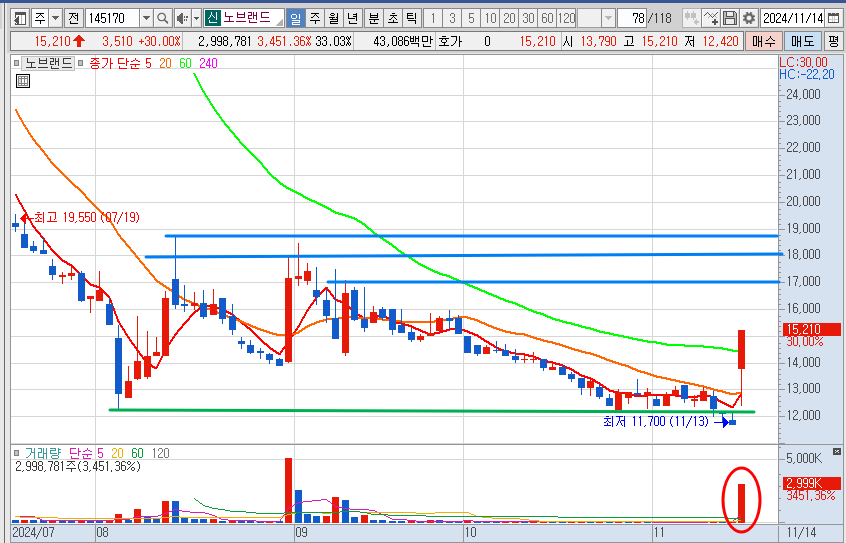Choose the 60 interval button
Image resolution: width=846 pixels, height=543 pixels.
tap(547, 19)
